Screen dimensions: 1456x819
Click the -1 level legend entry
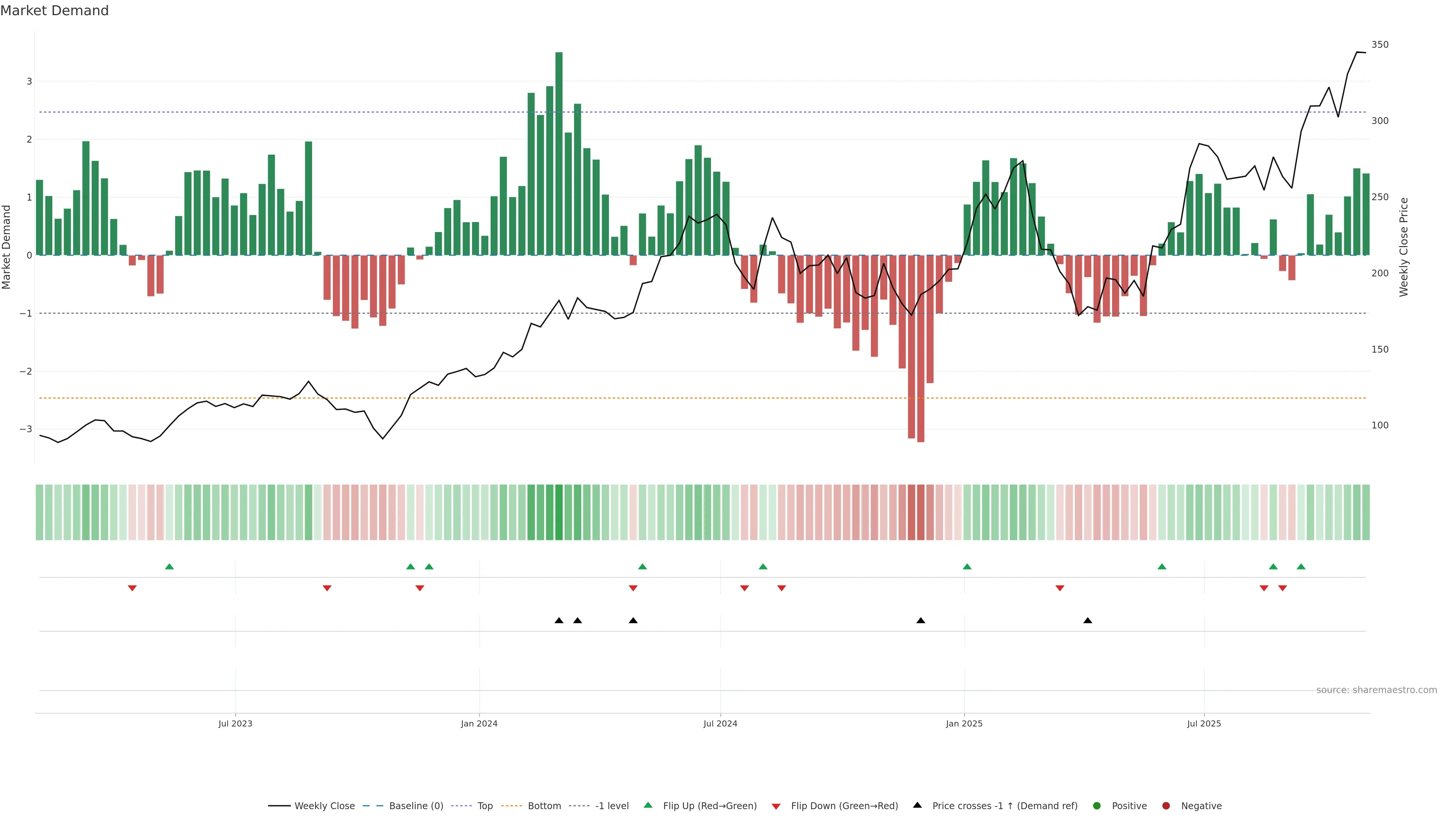pyautogui.click(x=612, y=806)
